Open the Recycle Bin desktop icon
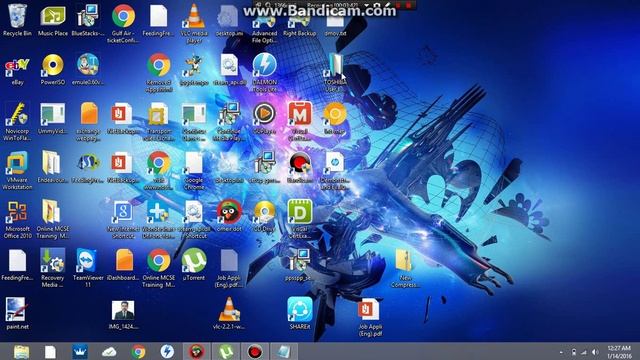The width and height of the screenshot is (640, 360). click(x=17, y=17)
